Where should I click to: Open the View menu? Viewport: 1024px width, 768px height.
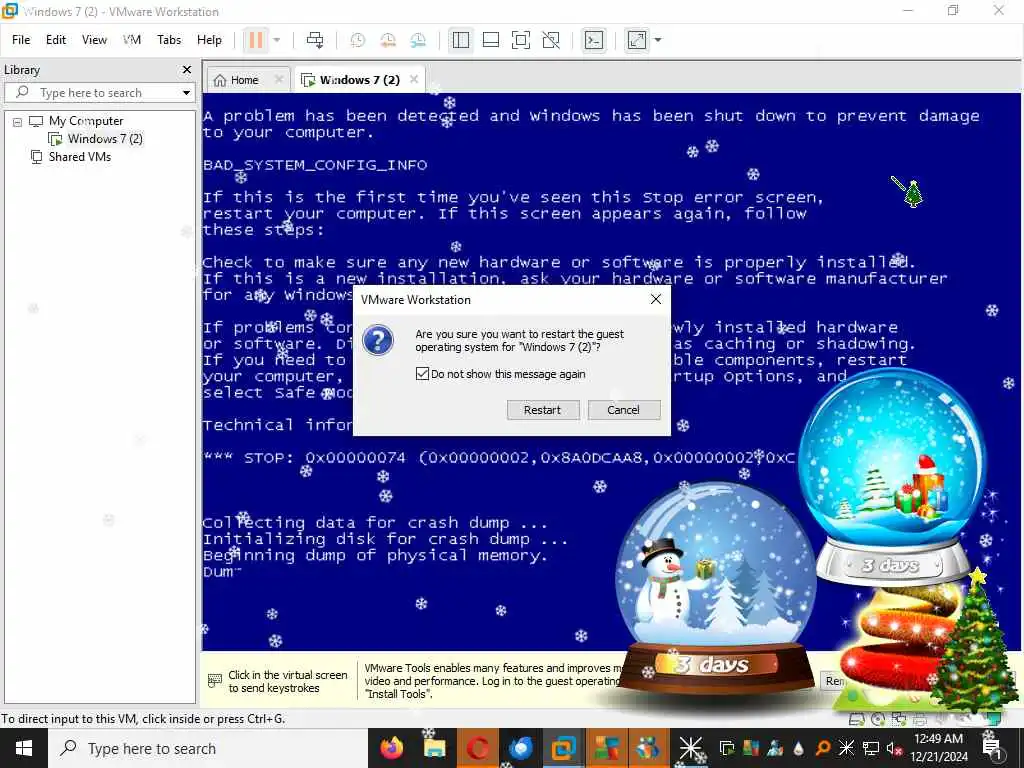coord(94,40)
